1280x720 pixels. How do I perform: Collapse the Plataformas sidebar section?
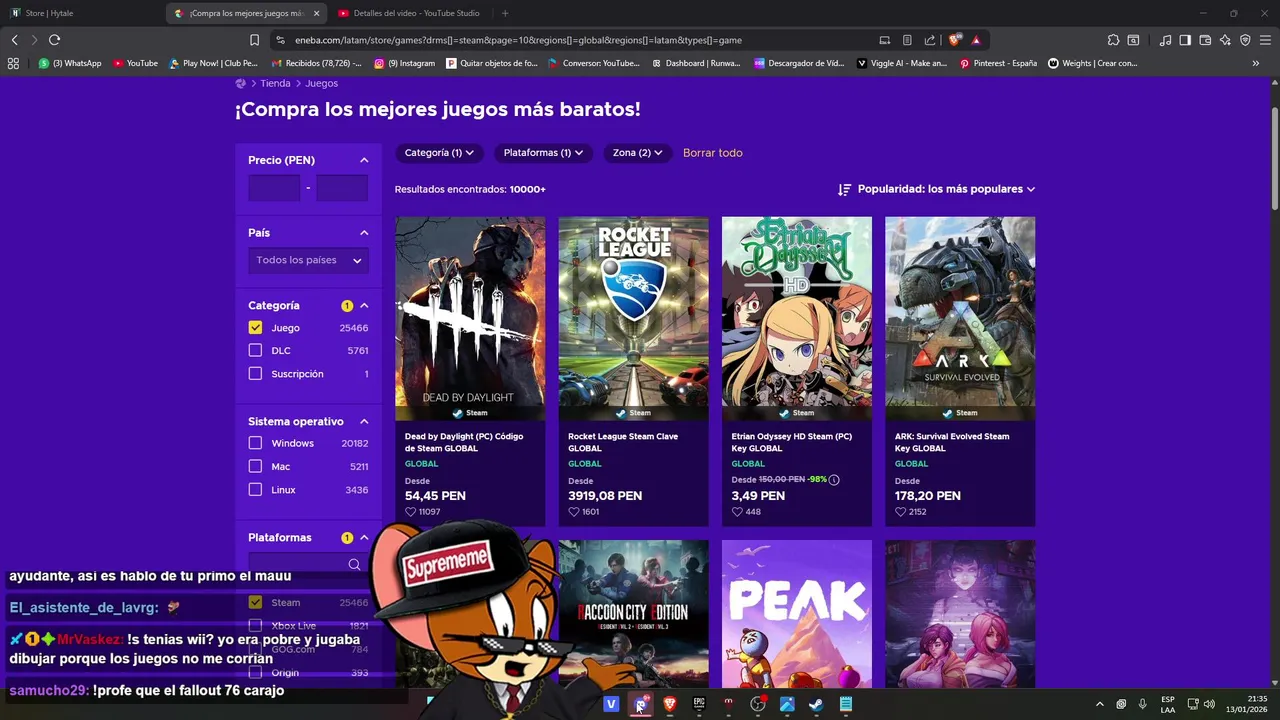coord(364,538)
